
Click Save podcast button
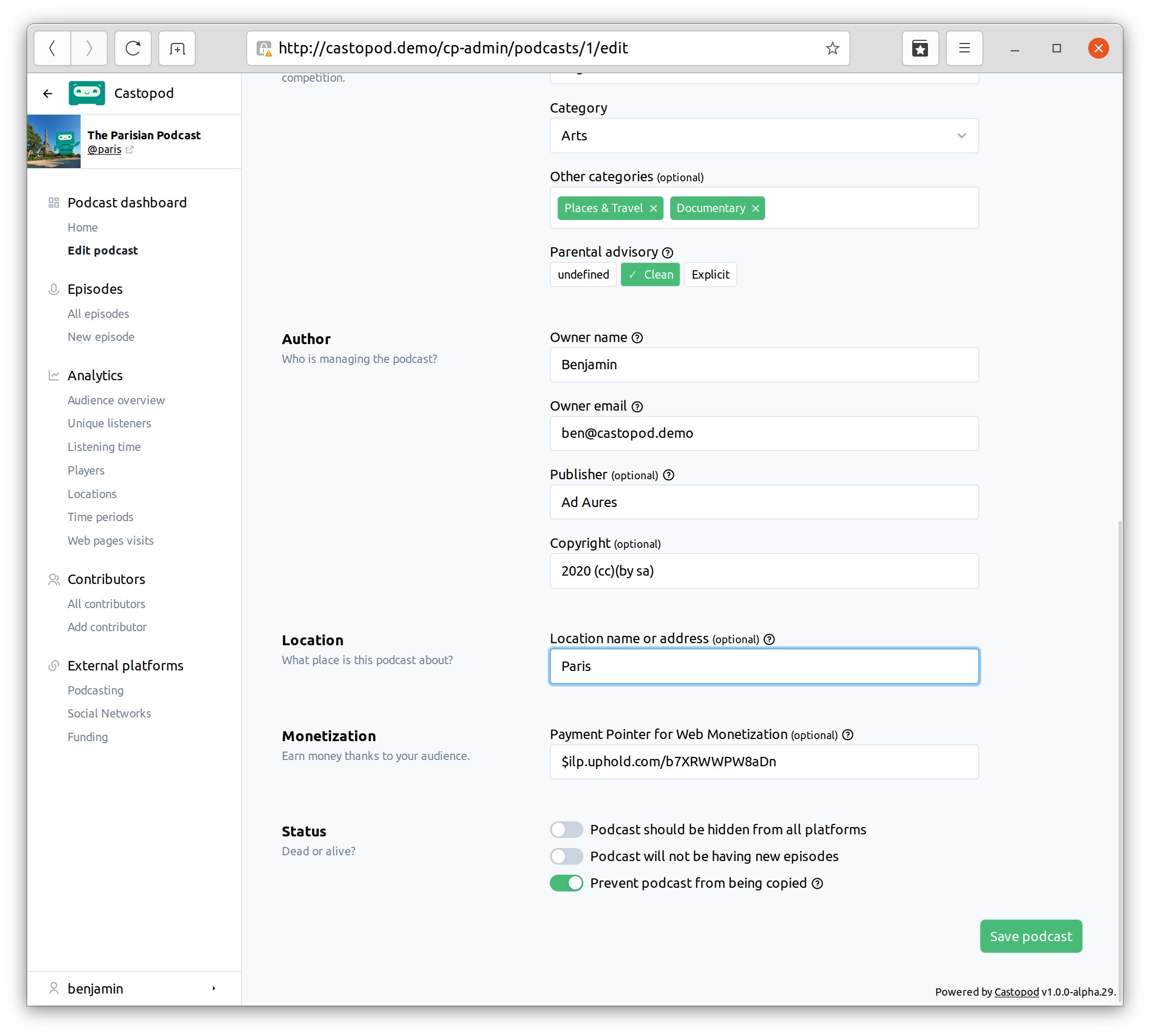(1031, 936)
